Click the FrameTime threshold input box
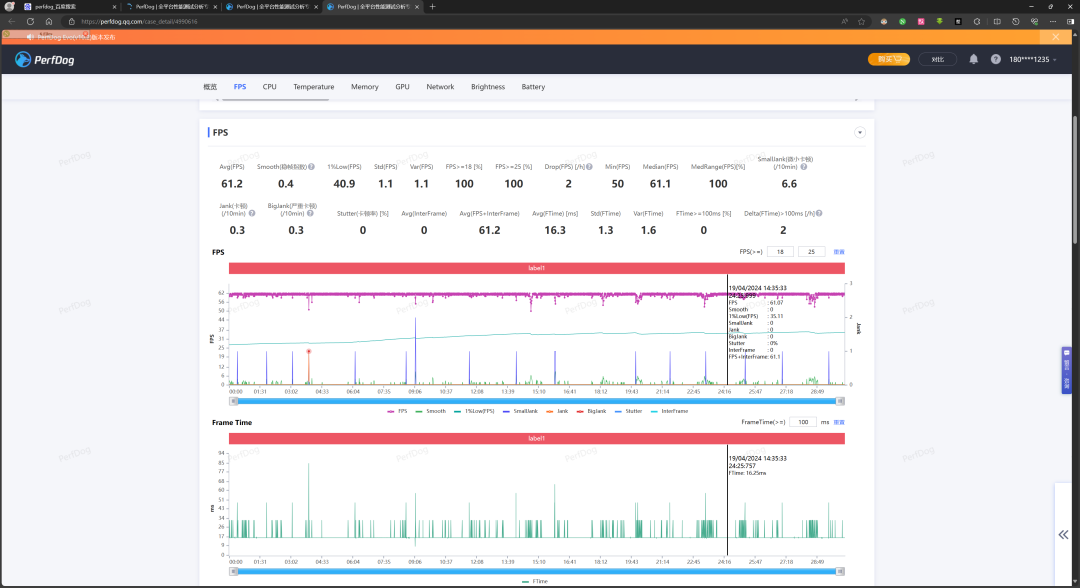This screenshot has width=1080, height=588. click(x=802, y=422)
